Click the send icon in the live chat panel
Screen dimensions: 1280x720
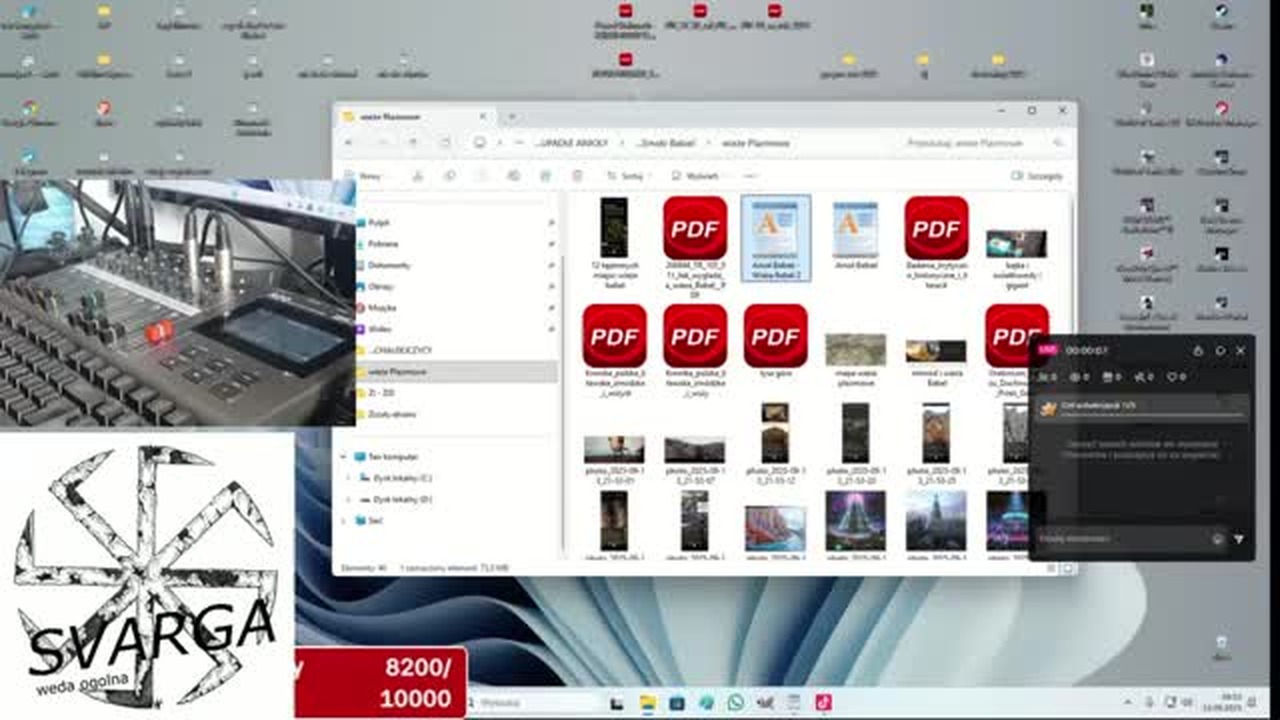1238,539
